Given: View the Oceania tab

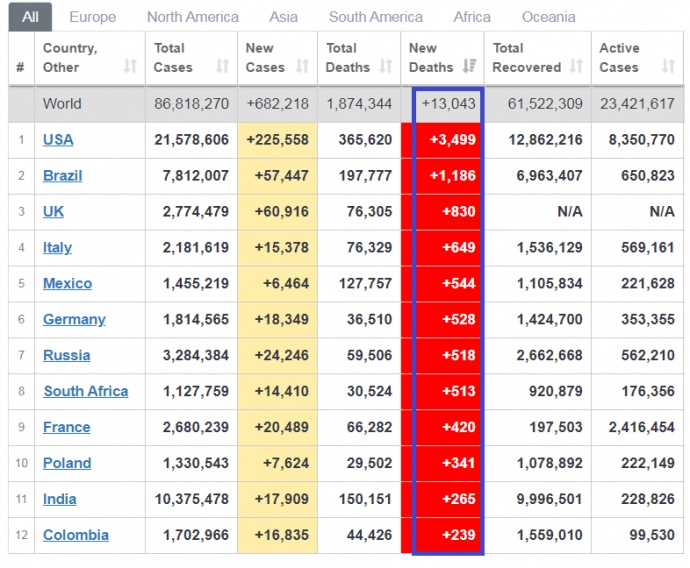Looking at the screenshot, I should (548, 17).
